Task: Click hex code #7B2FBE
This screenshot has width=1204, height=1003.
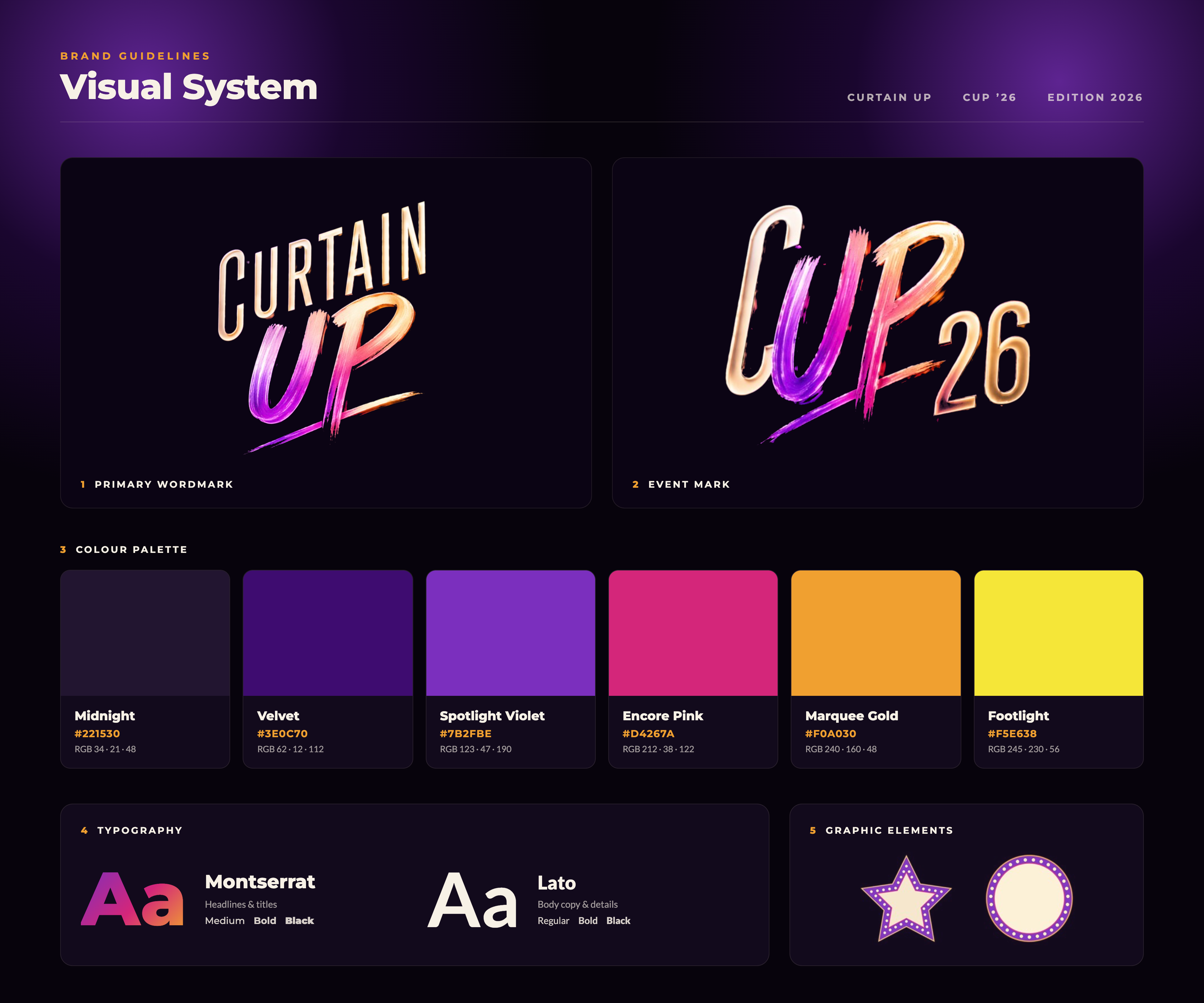Action: pos(466,734)
